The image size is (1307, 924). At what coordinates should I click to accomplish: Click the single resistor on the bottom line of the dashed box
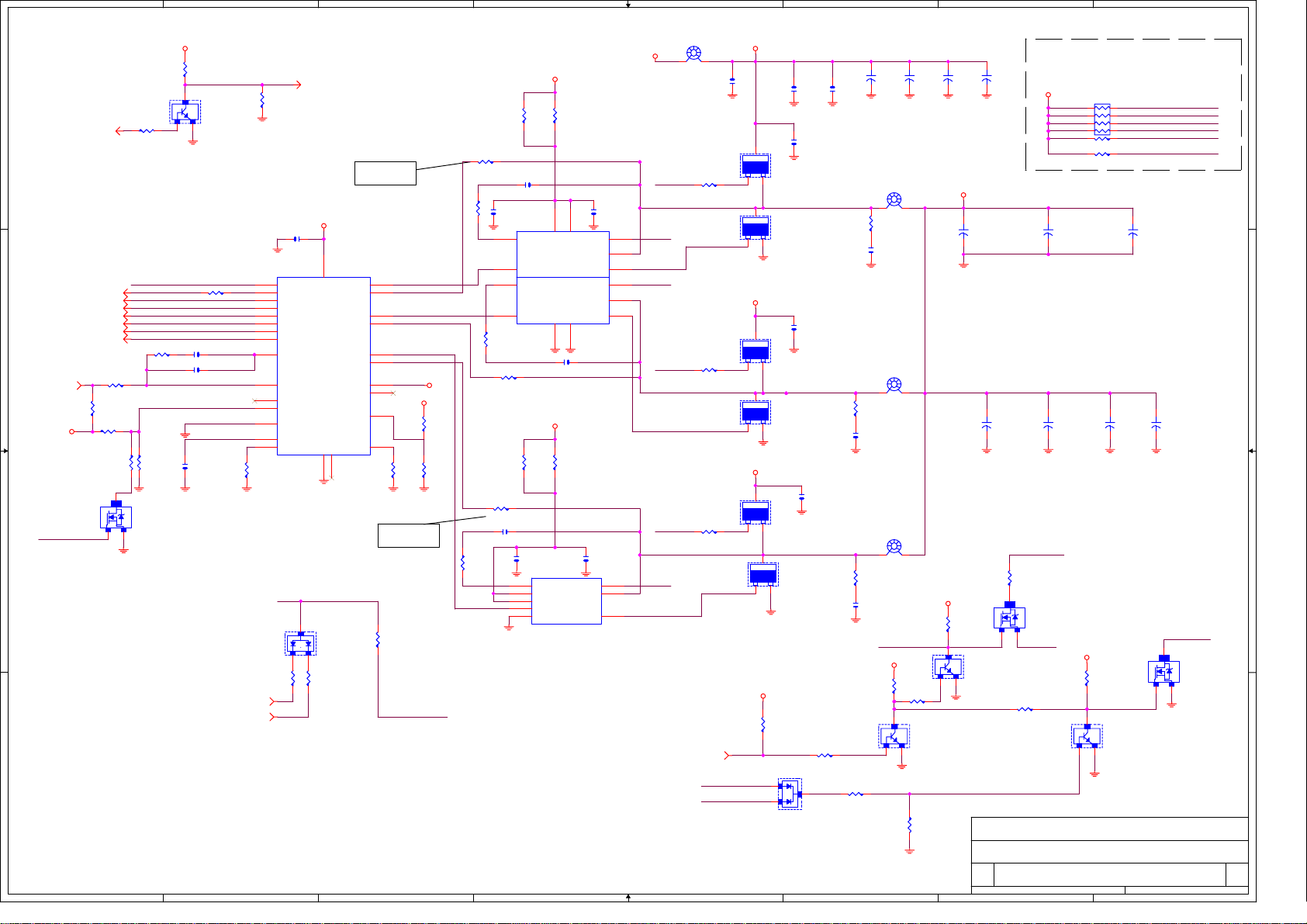pyautogui.click(x=1101, y=154)
